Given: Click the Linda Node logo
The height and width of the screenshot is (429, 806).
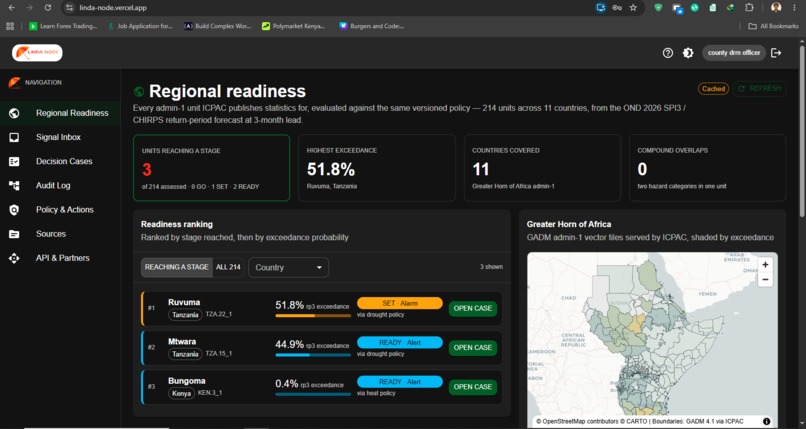Looking at the screenshot, I should 37,52.
